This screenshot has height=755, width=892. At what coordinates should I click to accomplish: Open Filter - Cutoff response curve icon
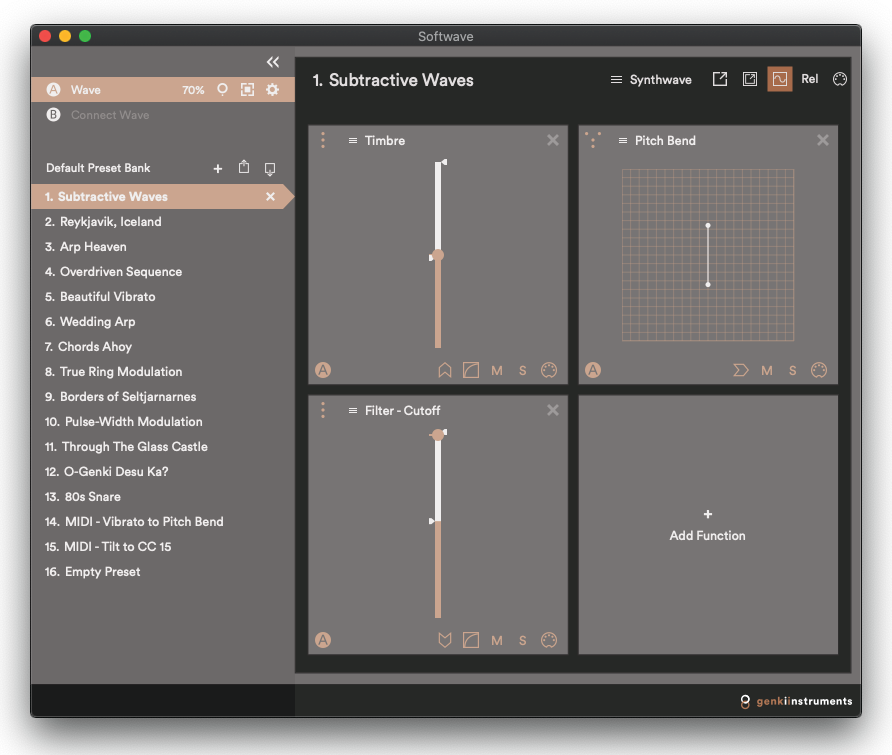pos(471,640)
